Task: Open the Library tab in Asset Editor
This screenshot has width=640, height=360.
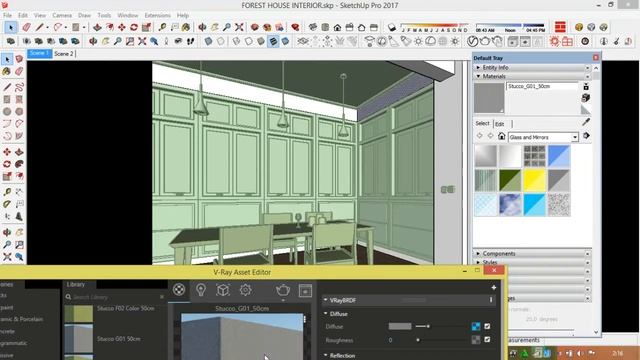Action: [76, 284]
